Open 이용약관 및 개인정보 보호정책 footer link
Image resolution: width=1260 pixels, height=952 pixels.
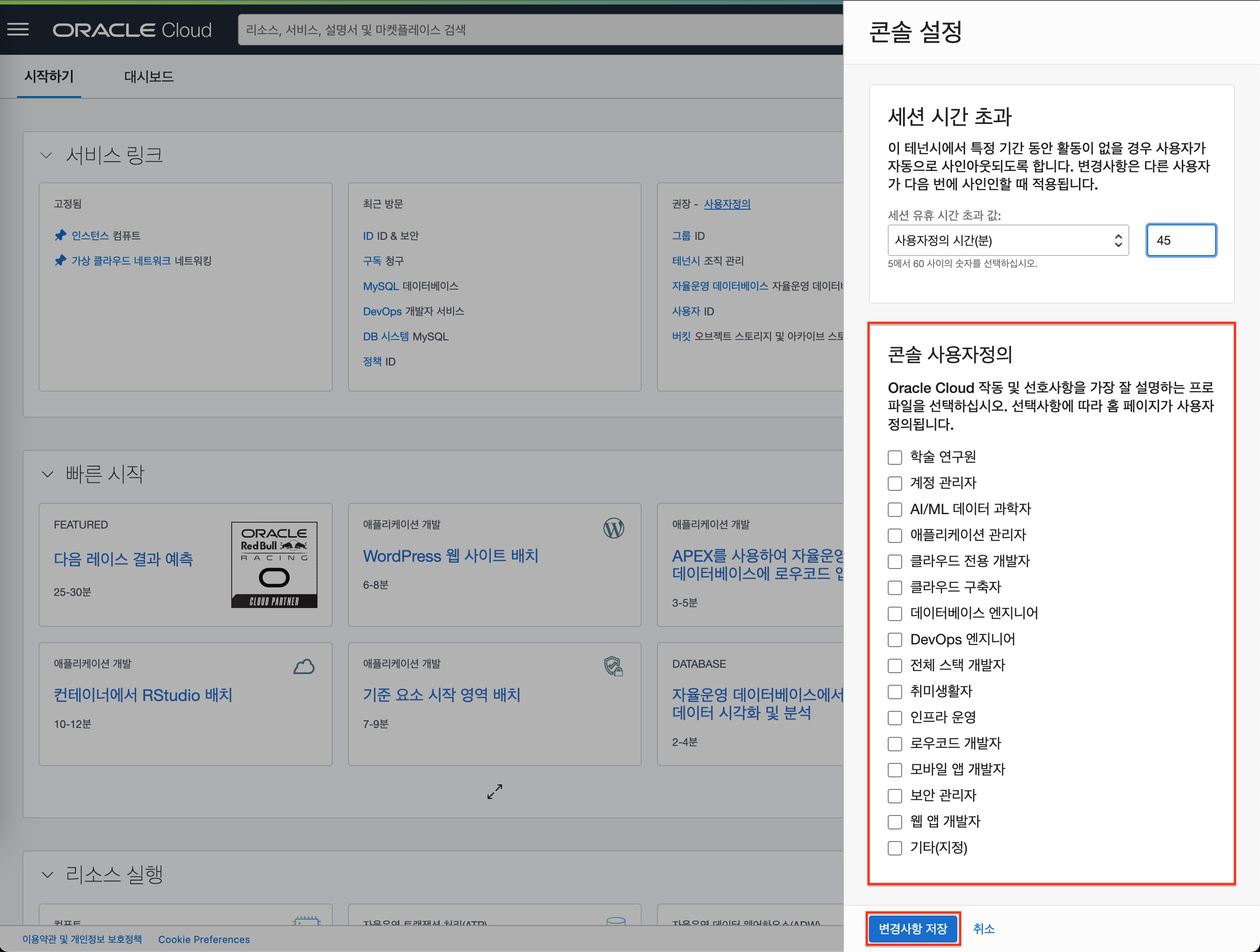[82, 939]
